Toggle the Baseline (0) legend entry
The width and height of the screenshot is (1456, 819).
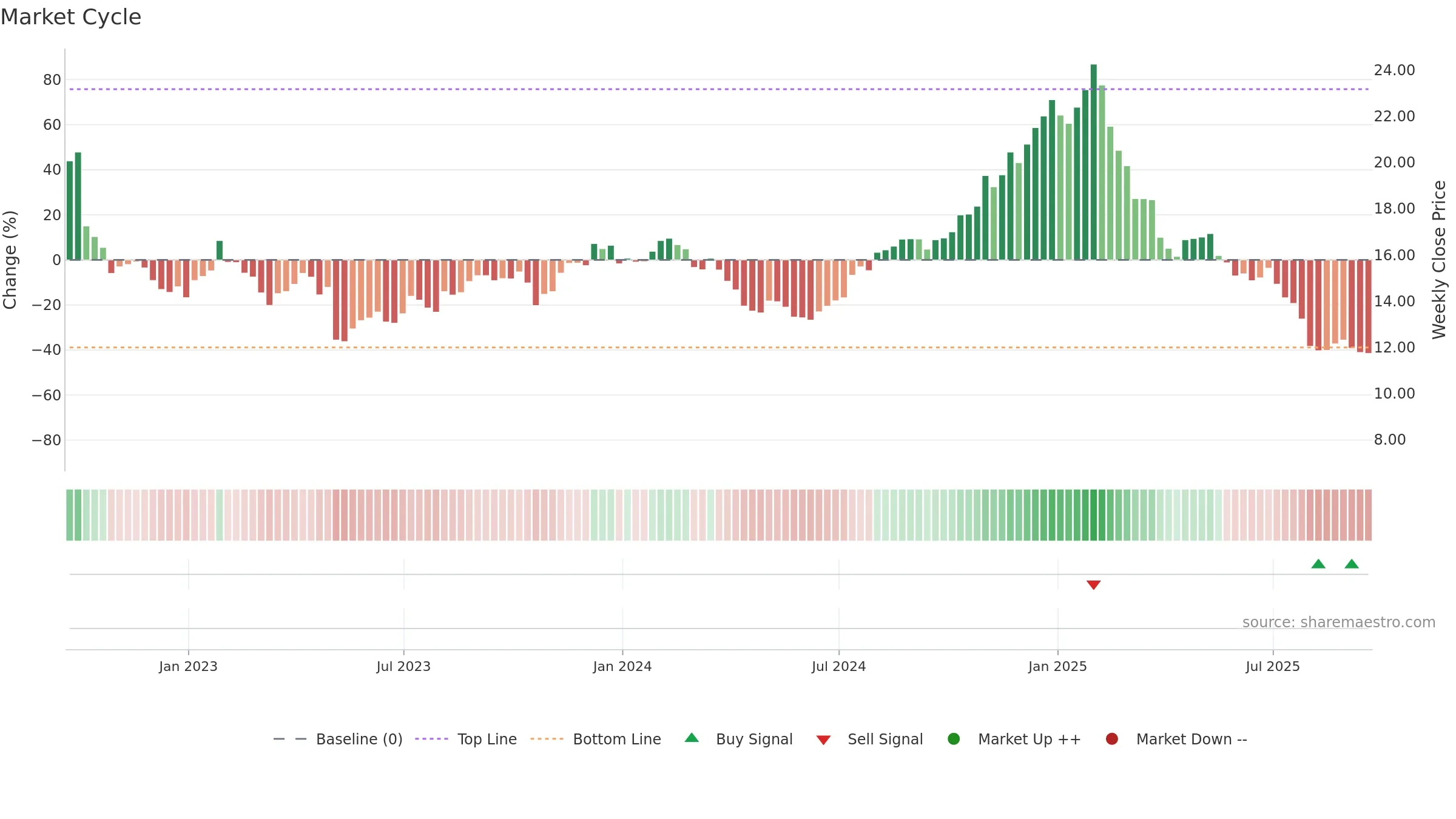(338, 739)
